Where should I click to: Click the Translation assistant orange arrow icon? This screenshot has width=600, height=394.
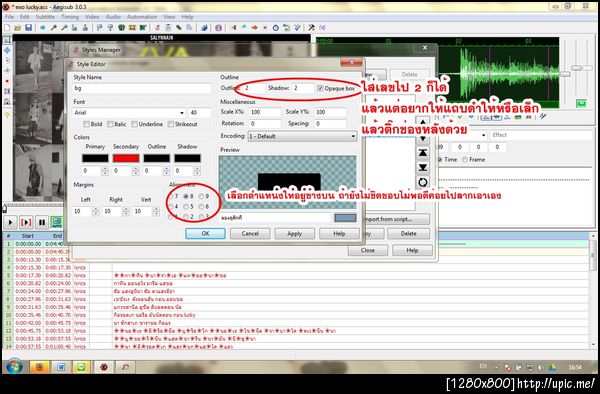(254, 28)
